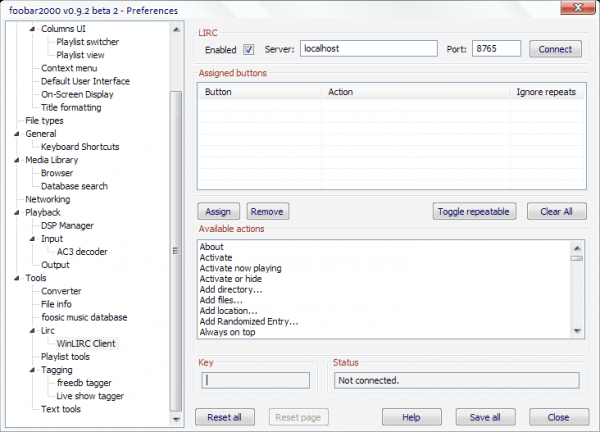Select Keyboard Shortcuts in preferences tree

pos(80,147)
